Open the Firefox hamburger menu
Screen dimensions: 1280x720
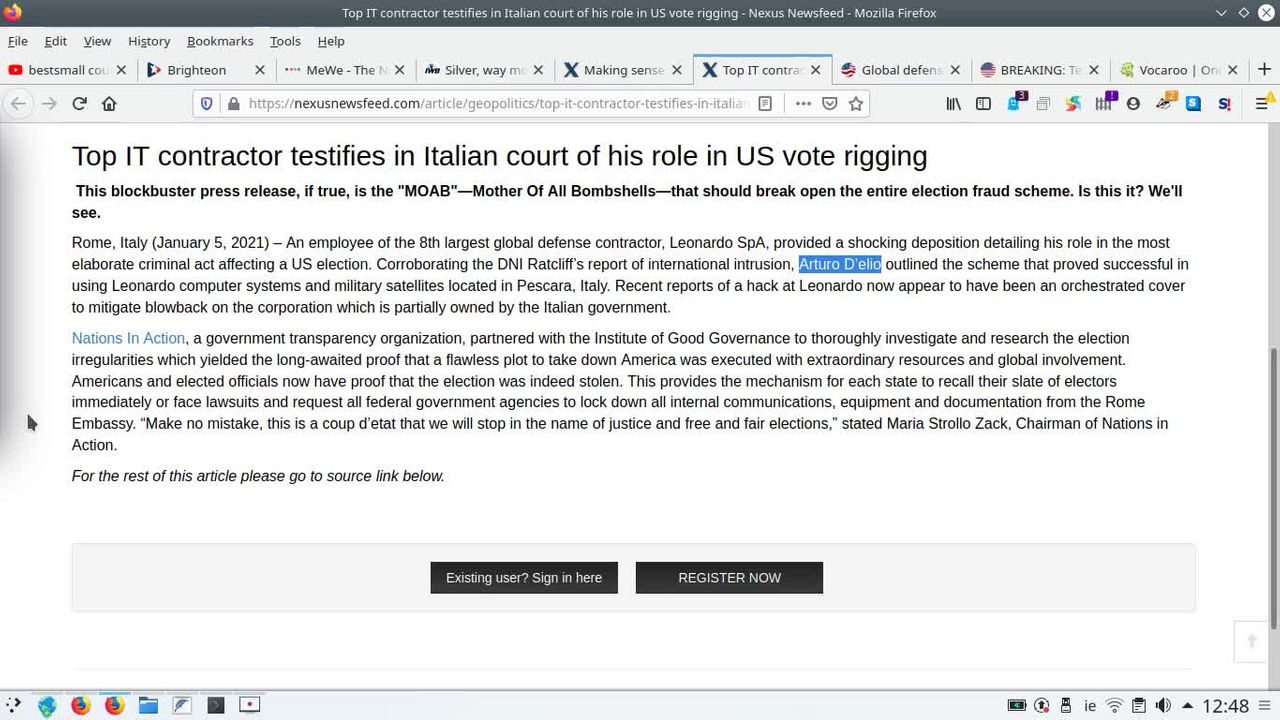click(x=1262, y=103)
